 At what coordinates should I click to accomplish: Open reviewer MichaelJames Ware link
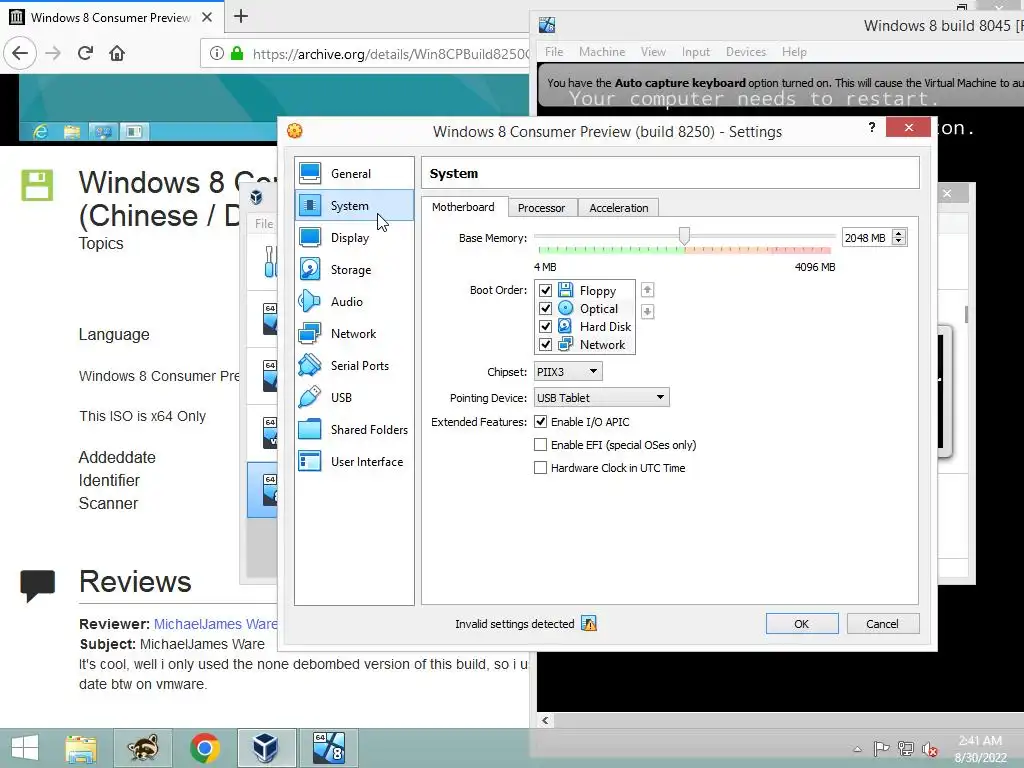coord(216,624)
